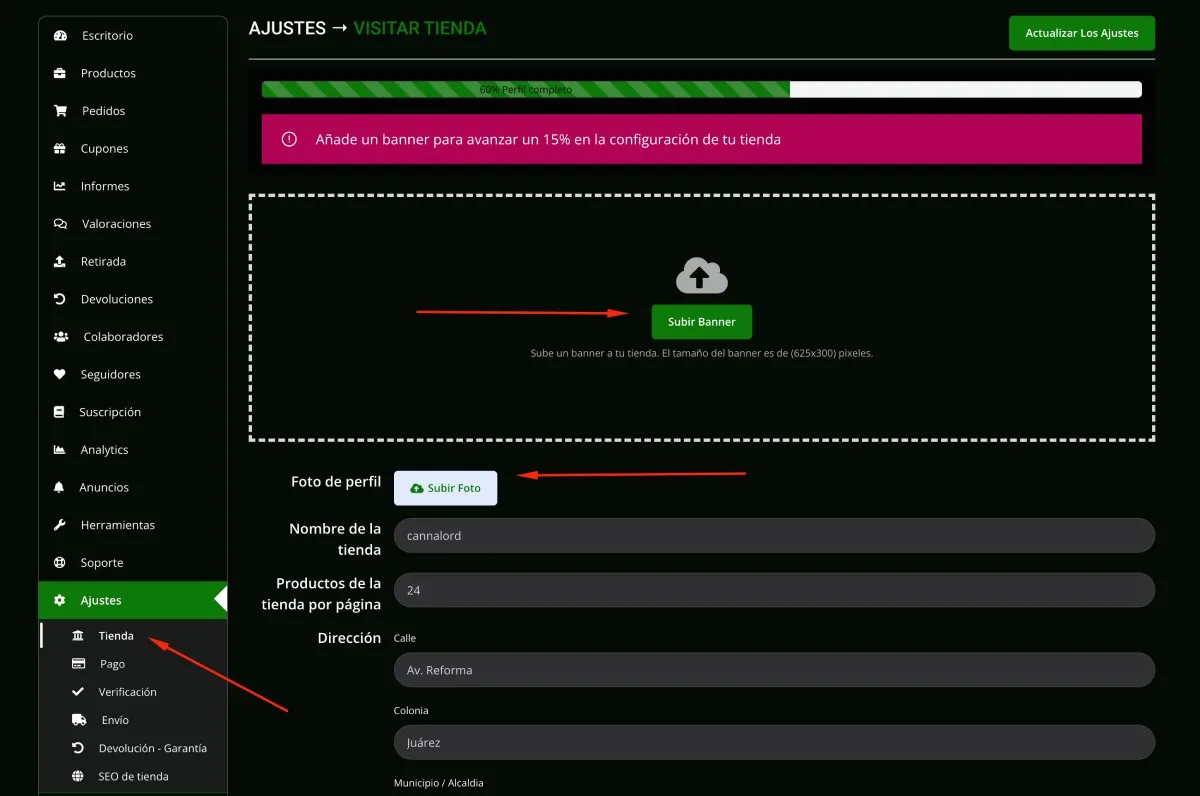Click the cloud upload banner icon

(702, 275)
